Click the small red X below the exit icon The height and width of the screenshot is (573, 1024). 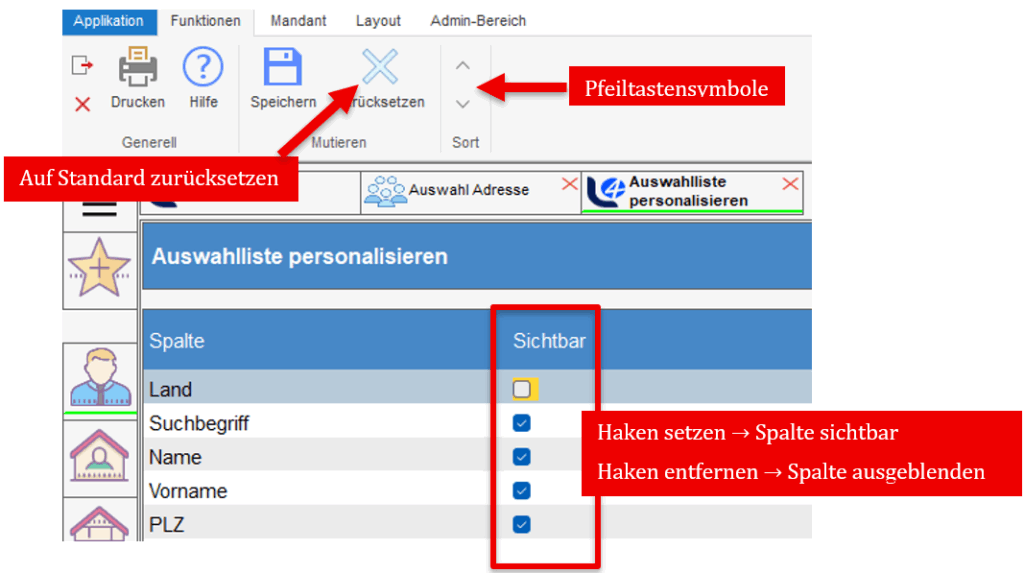(83, 104)
